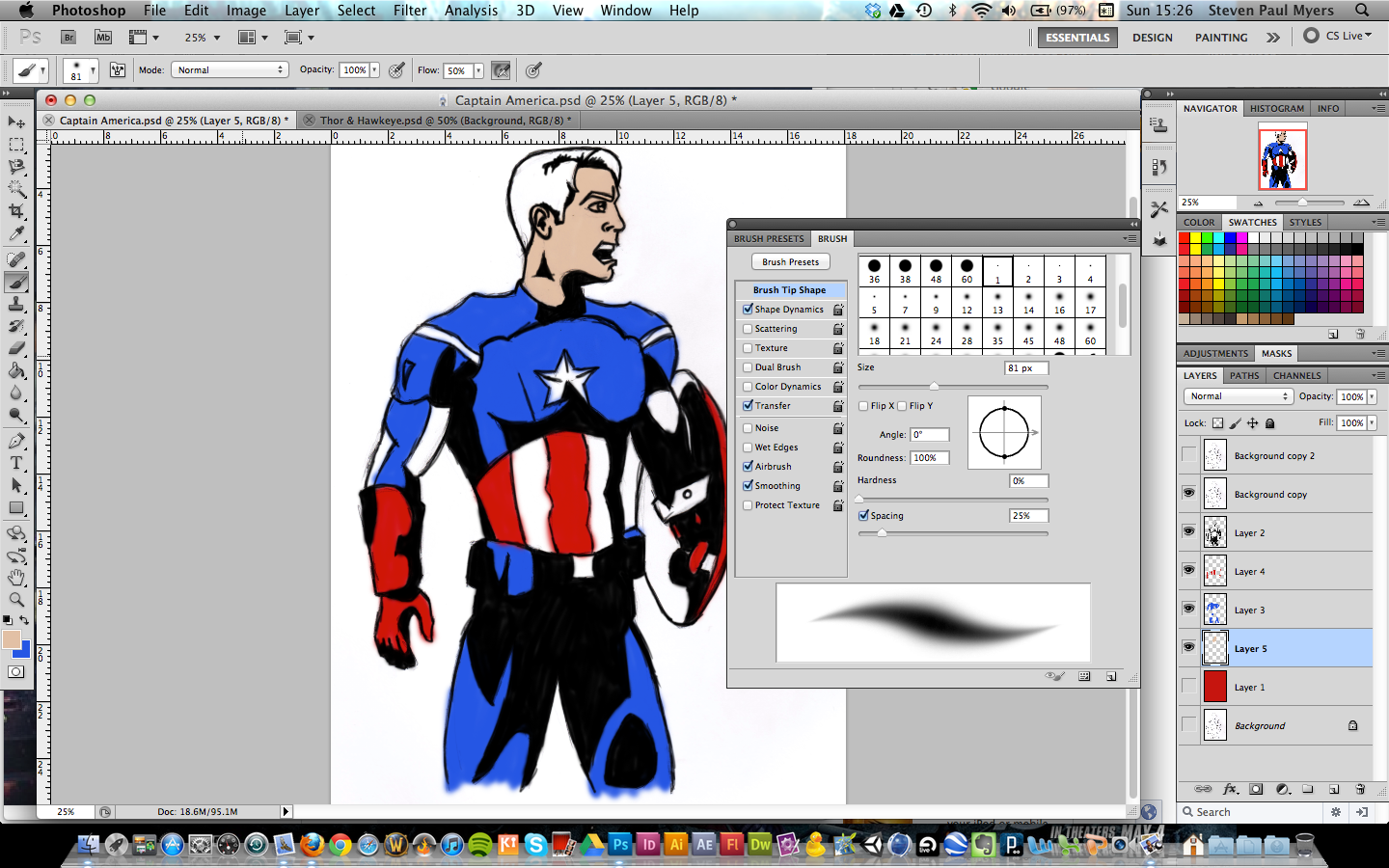
Task: Select the Clone Stamp tool
Action: tap(16, 304)
